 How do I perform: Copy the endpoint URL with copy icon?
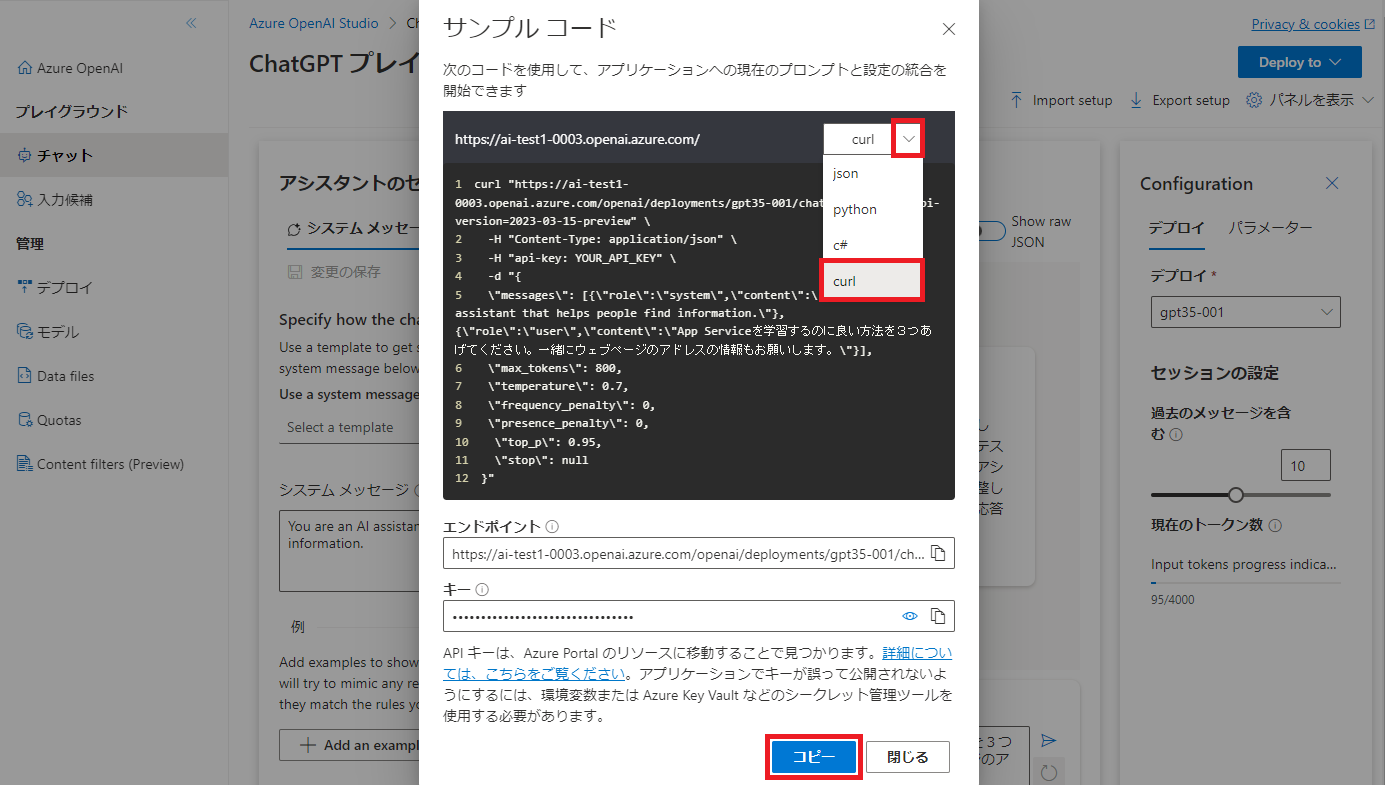pos(938,553)
